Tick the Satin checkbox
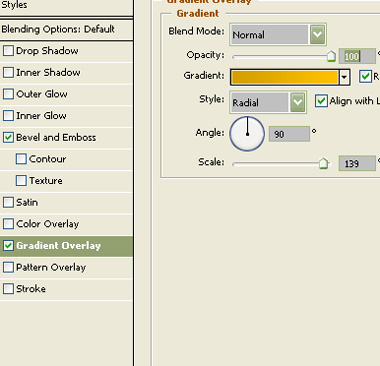380x366 pixels. pyautogui.click(x=8, y=202)
